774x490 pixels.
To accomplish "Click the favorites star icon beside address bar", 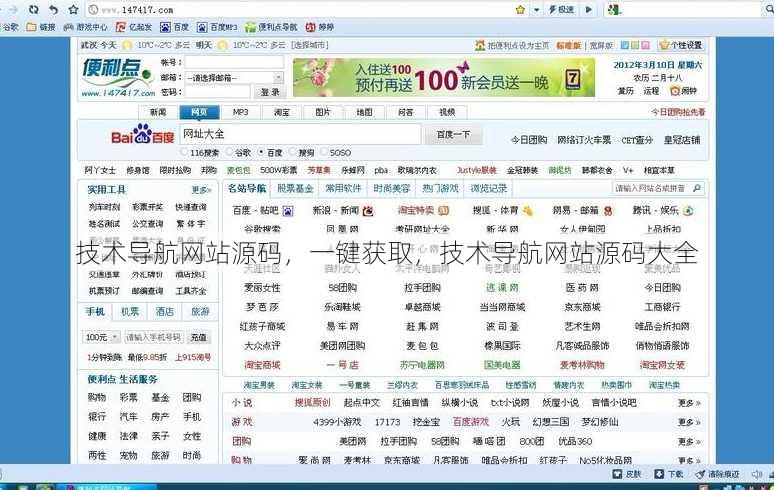I will click(x=74, y=9).
